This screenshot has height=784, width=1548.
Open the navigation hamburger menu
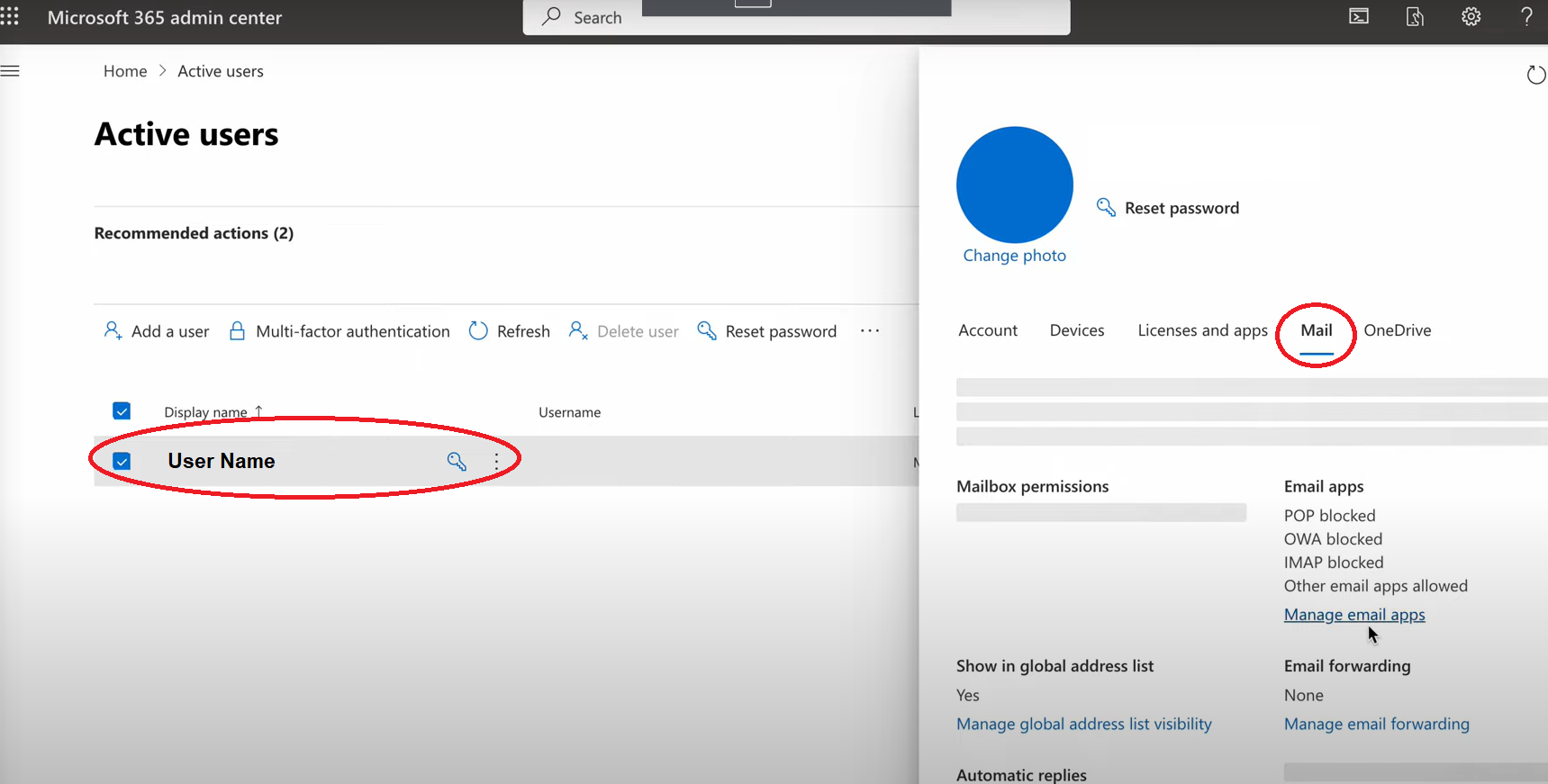pos(10,71)
